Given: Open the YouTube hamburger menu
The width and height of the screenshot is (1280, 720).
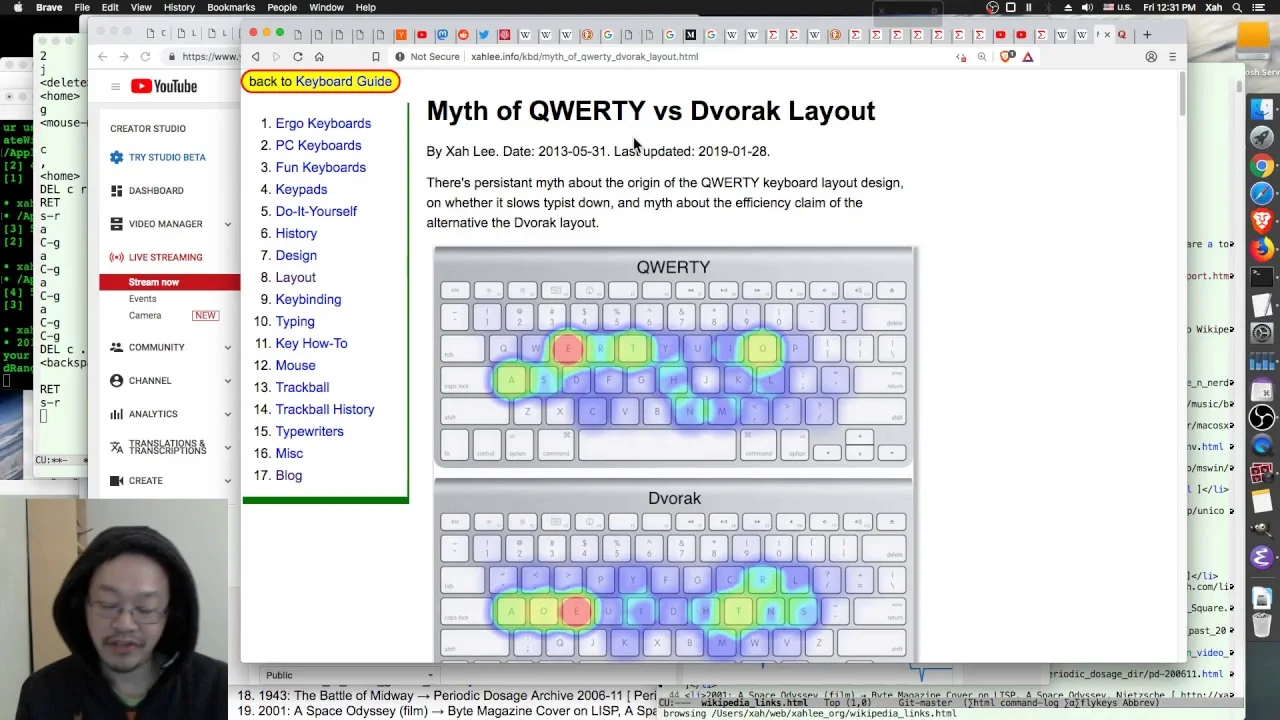Looking at the screenshot, I should tap(116, 87).
